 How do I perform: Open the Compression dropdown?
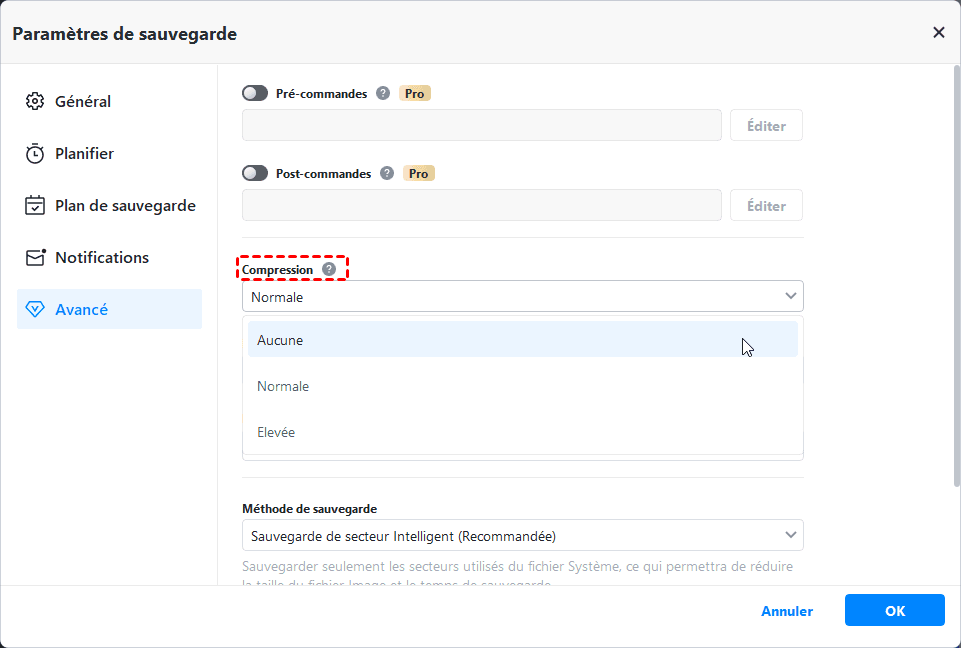point(522,296)
